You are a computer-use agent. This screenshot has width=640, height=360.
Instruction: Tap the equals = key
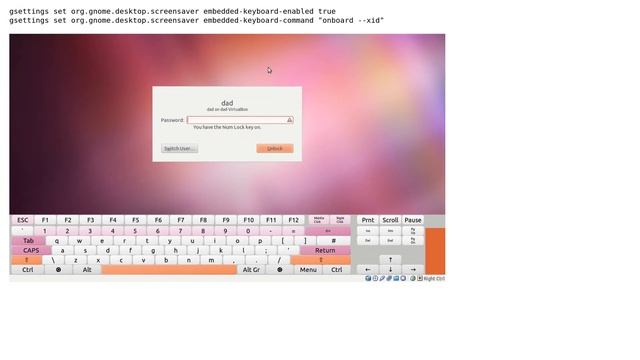(x=293, y=231)
